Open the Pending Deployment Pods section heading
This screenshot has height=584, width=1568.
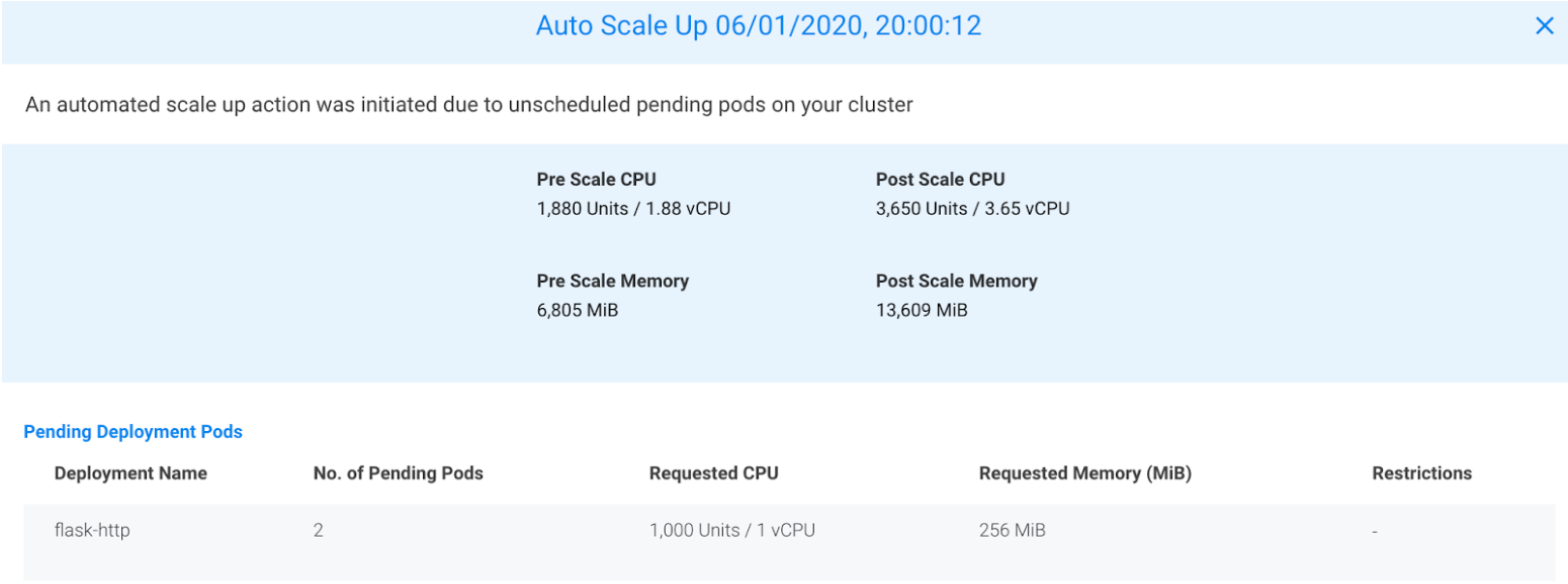click(133, 432)
